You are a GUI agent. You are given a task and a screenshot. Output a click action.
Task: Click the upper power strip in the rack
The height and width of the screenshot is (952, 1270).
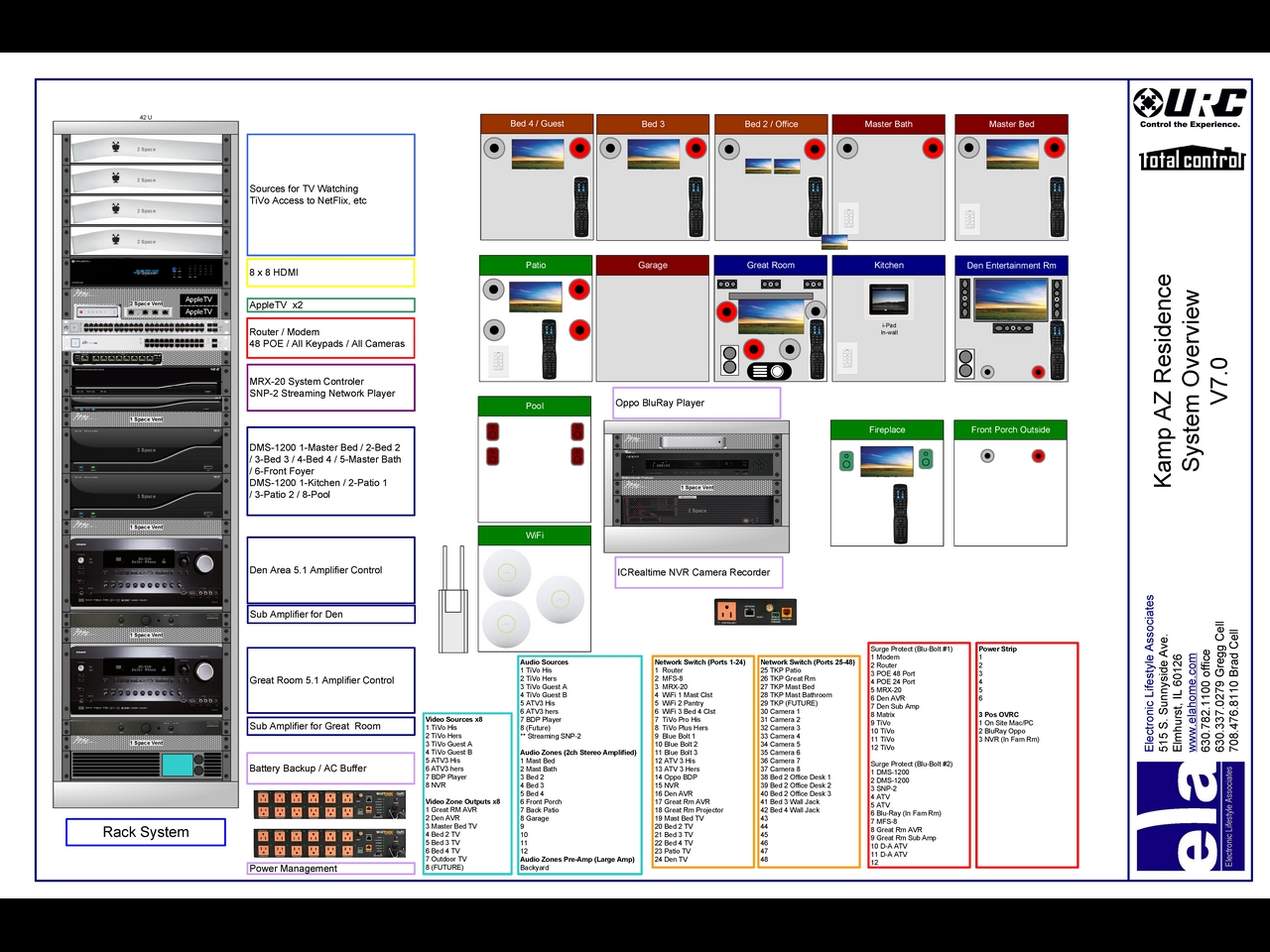330,804
